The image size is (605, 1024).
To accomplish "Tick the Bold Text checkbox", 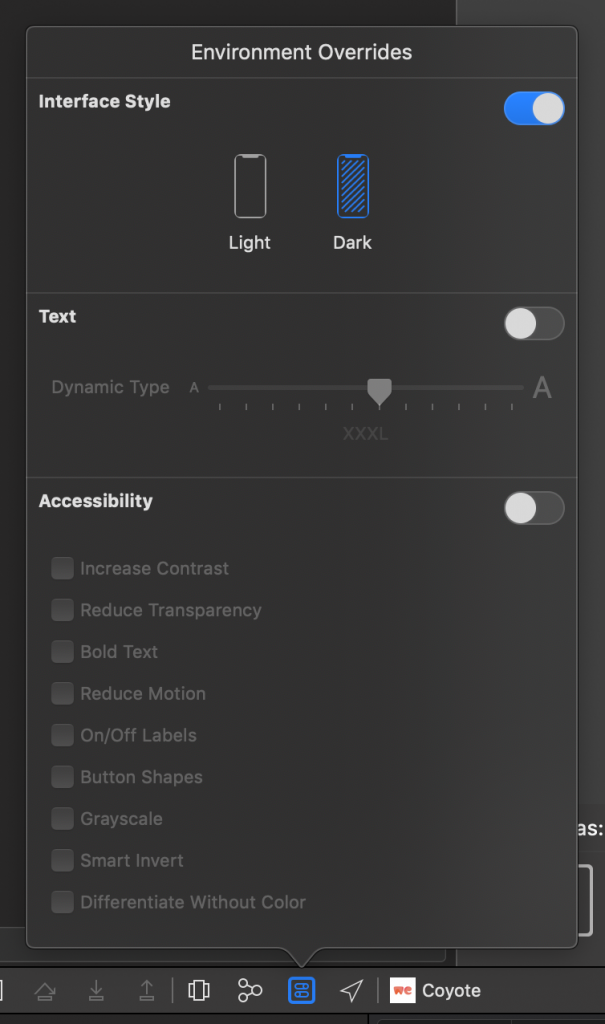I will coord(63,652).
